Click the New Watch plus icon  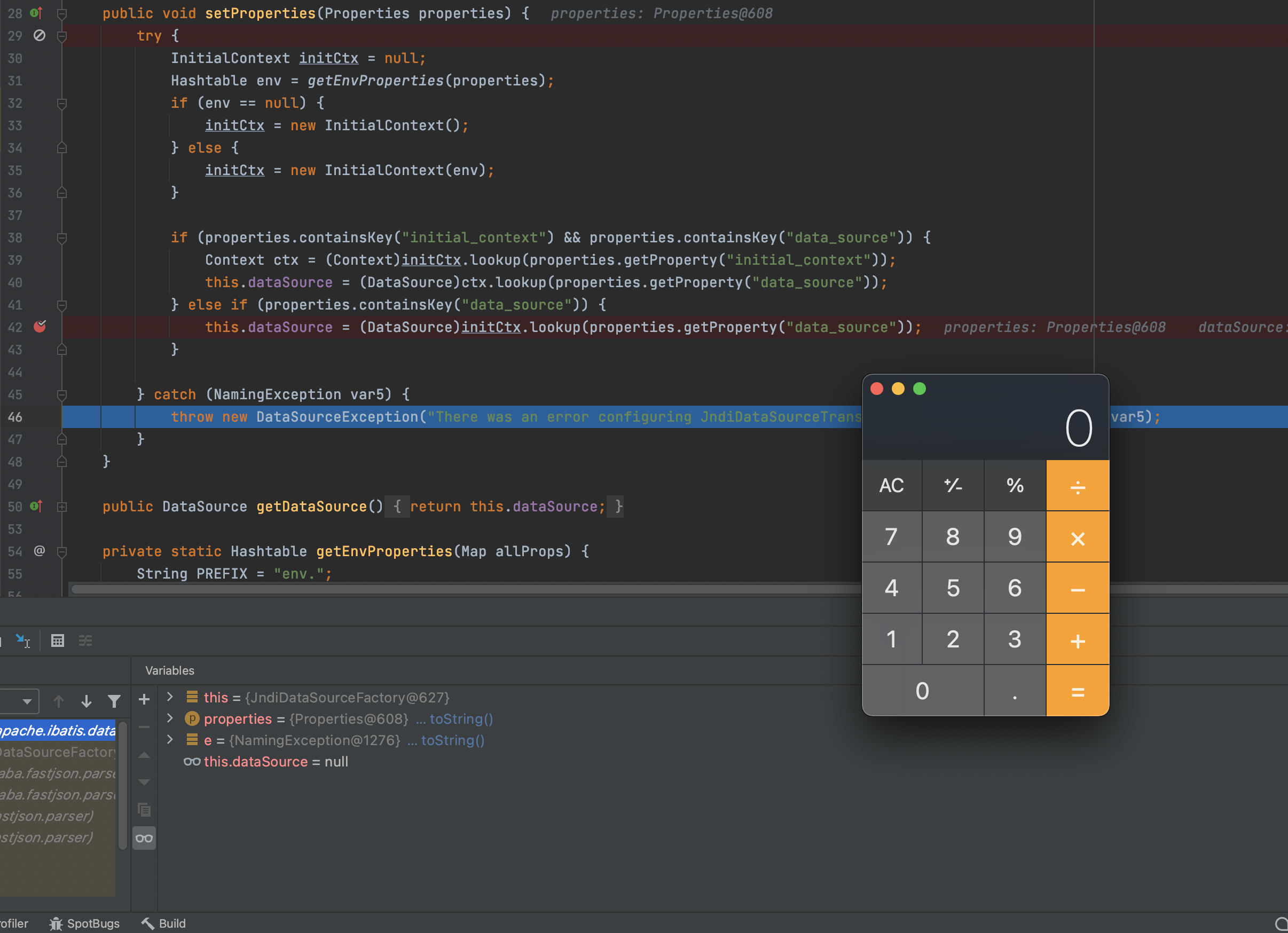144,699
